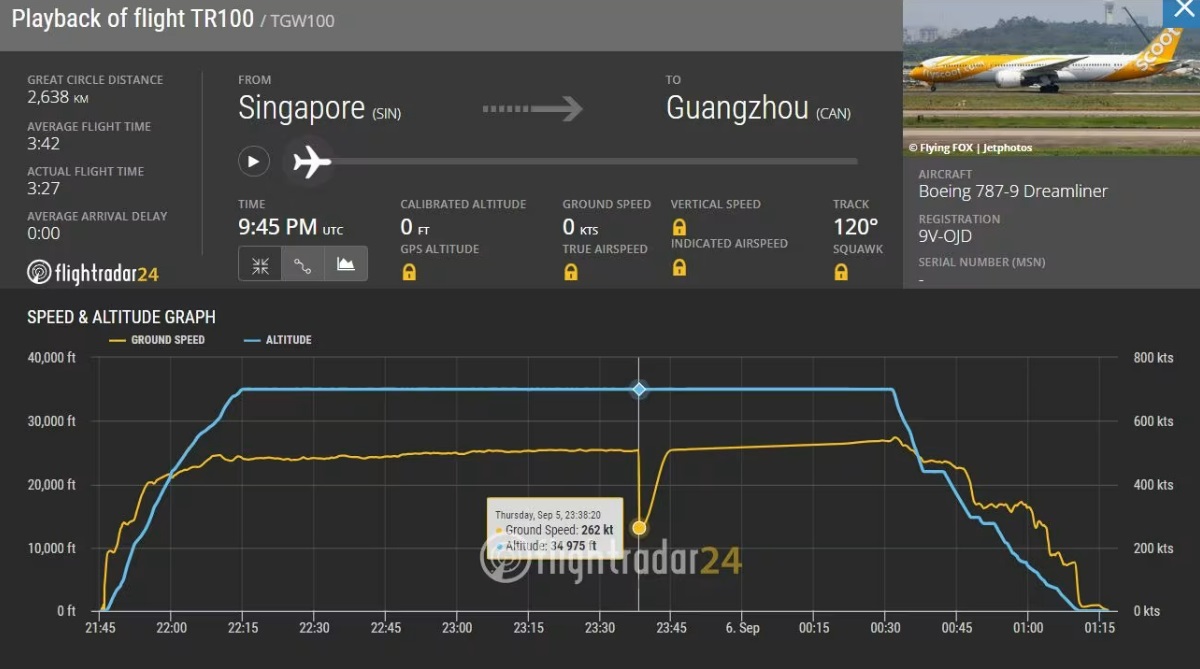Click the 23:45 label on time axis
This screenshot has height=669, width=1200.
(x=671, y=628)
